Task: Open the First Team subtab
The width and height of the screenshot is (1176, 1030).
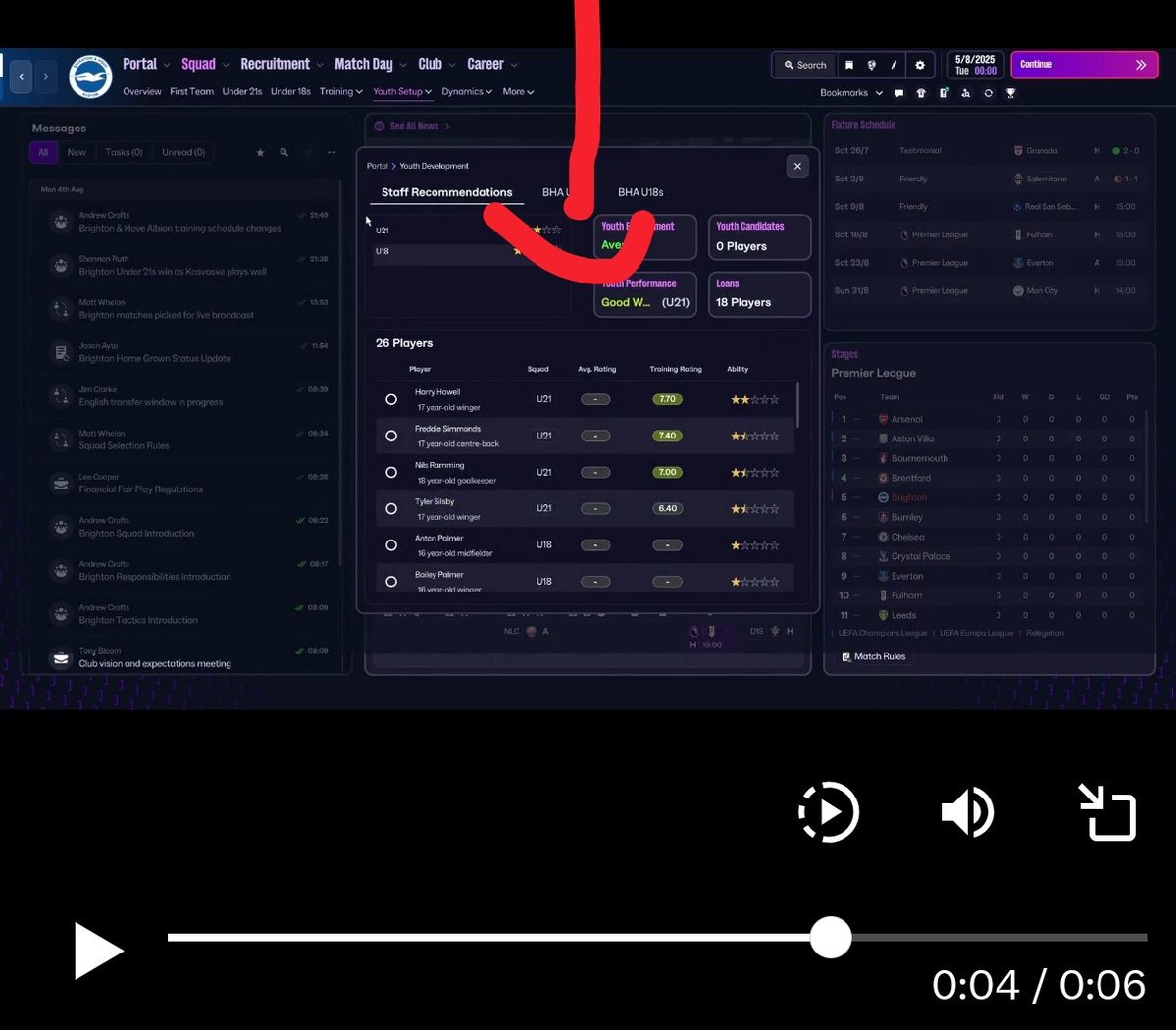Action: pos(191,91)
